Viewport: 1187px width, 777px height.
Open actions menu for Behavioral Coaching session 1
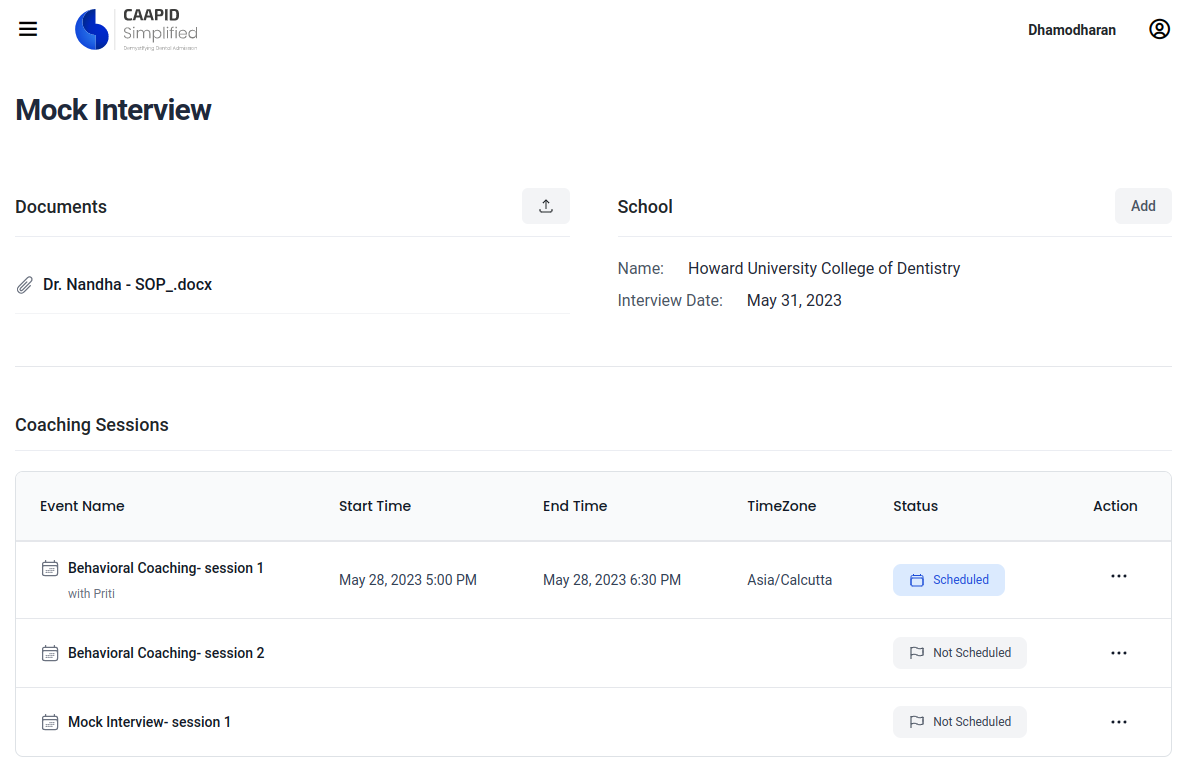point(1119,576)
